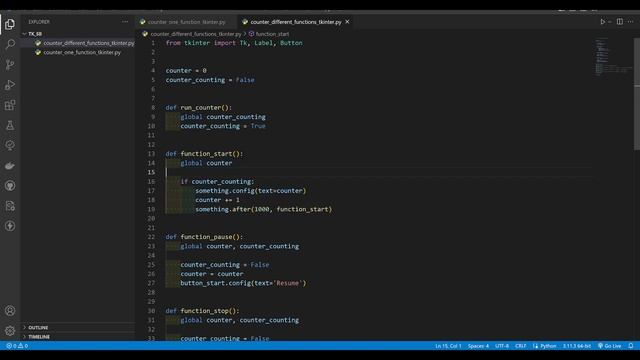Click 'something.after(1000, function_start)' line

pos(264,209)
